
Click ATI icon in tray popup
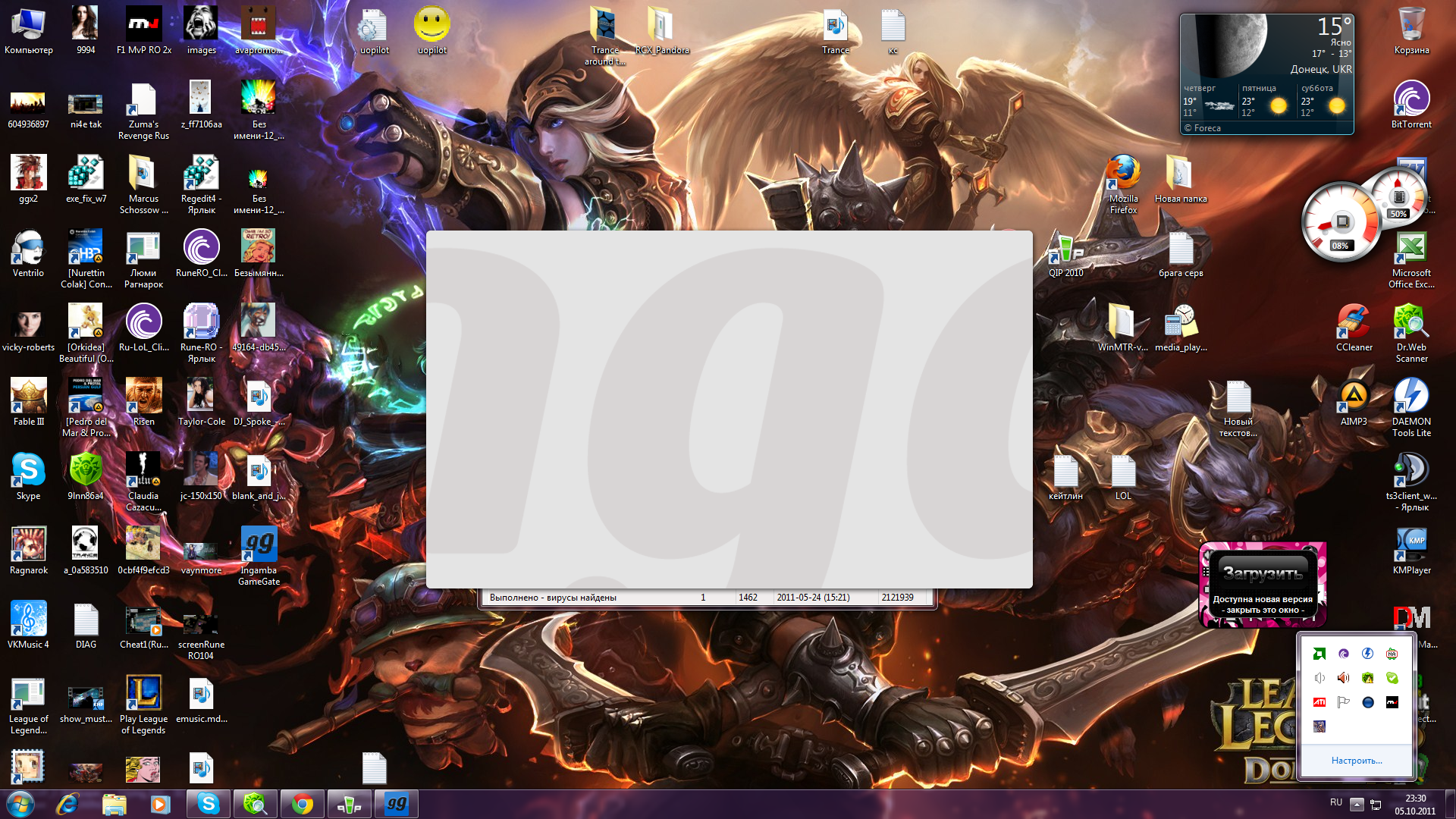coord(1319,702)
